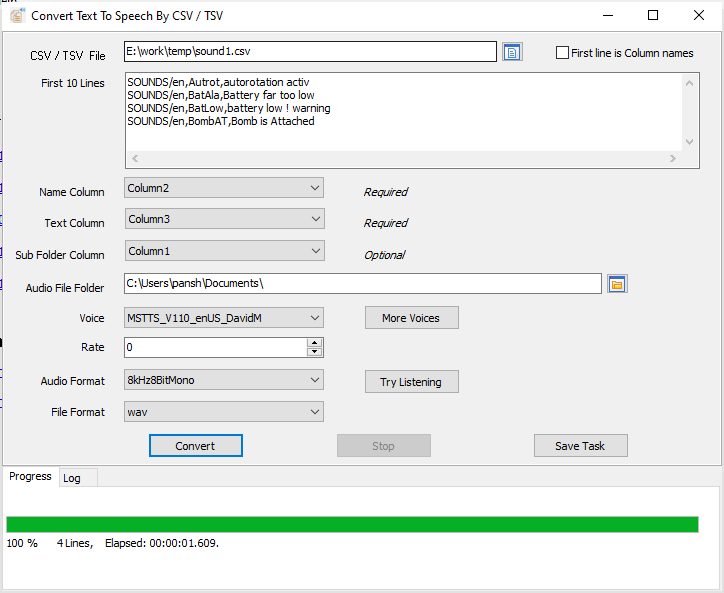The width and height of the screenshot is (724, 593).
Task: Click the '100 %' progress text
Action: pyautogui.click(x=22, y=543)
